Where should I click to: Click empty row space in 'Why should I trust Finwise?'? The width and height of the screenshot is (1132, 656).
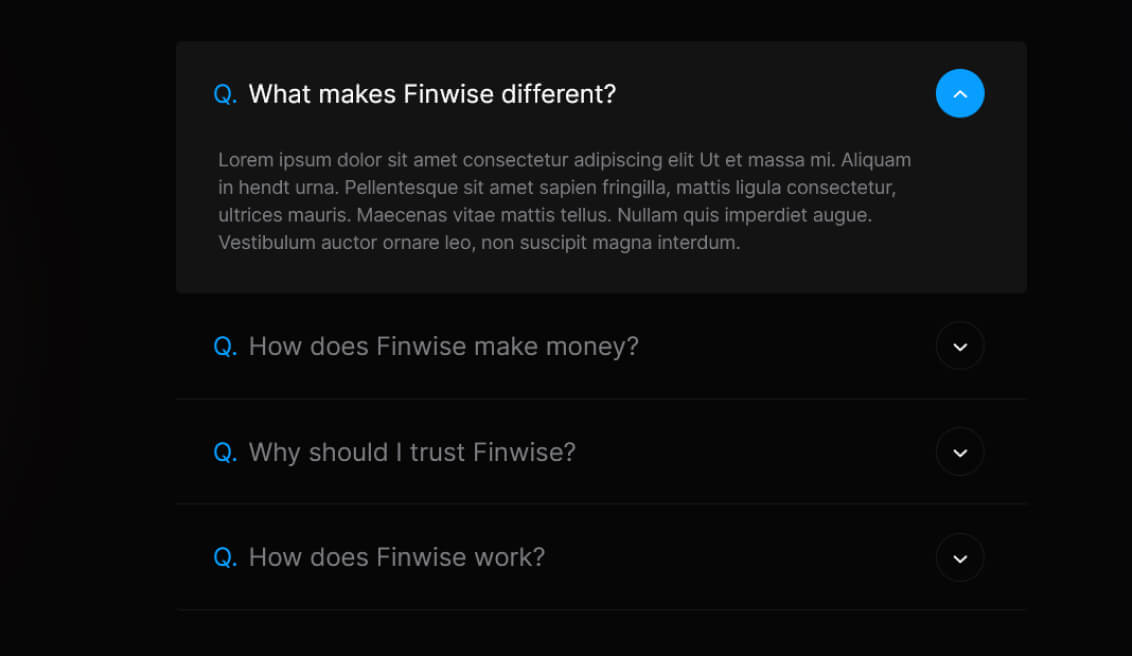coord(750,452)
